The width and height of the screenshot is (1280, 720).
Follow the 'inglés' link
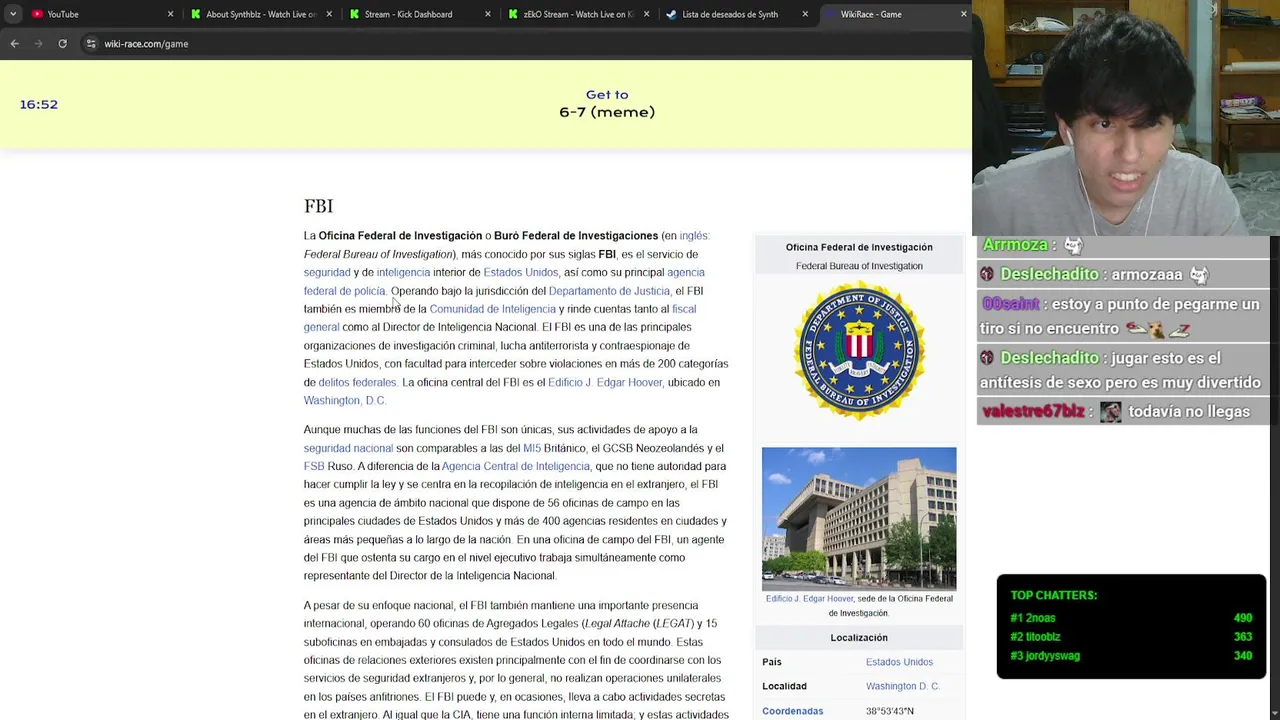click(x=694, y=236)
